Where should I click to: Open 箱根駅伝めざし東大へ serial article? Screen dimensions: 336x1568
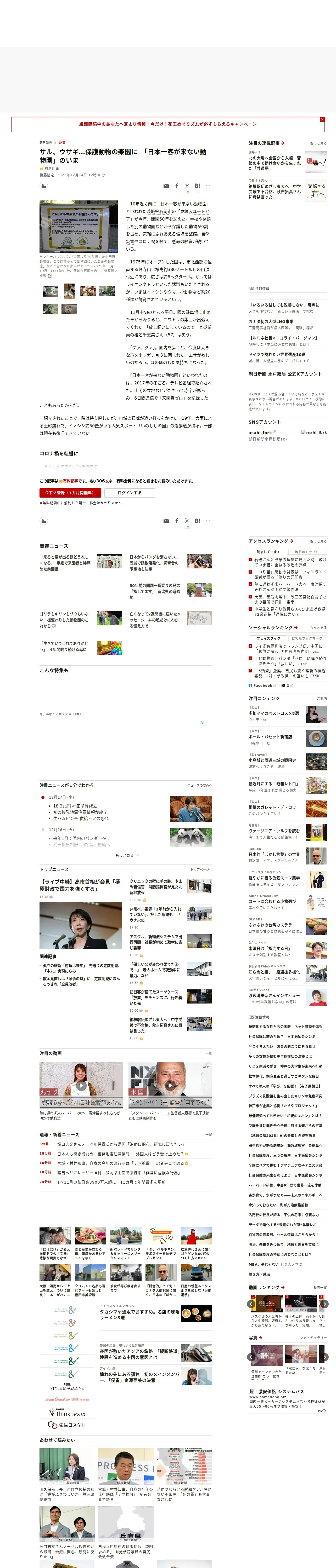pos(275,192)
